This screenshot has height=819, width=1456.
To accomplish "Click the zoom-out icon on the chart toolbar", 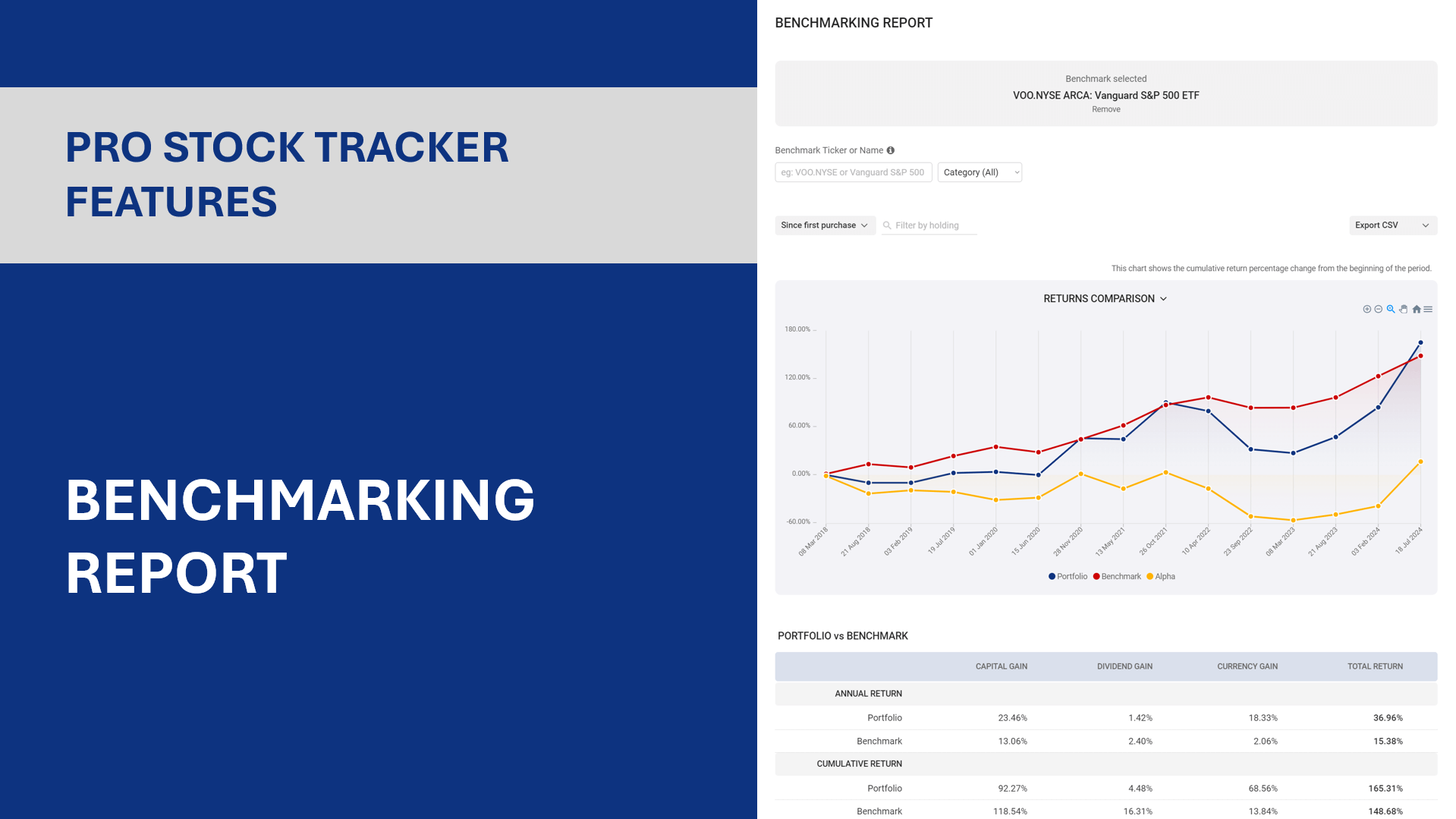I will click(1379, 309).
